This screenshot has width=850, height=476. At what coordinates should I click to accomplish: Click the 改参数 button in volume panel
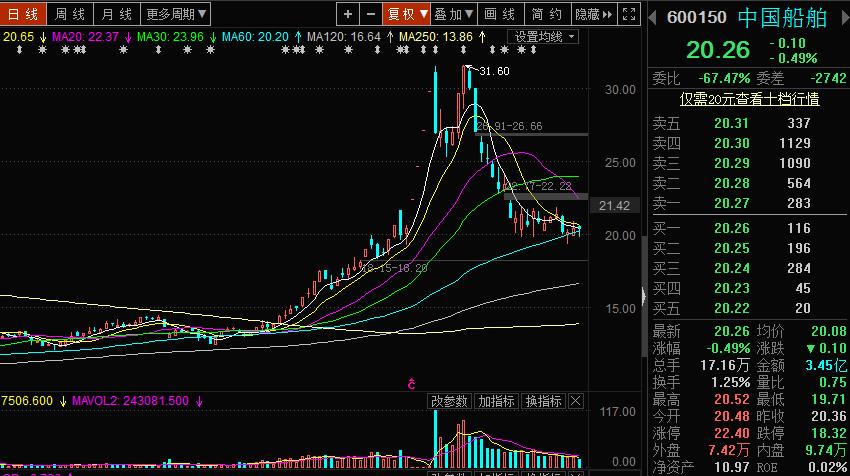[449, 401]
